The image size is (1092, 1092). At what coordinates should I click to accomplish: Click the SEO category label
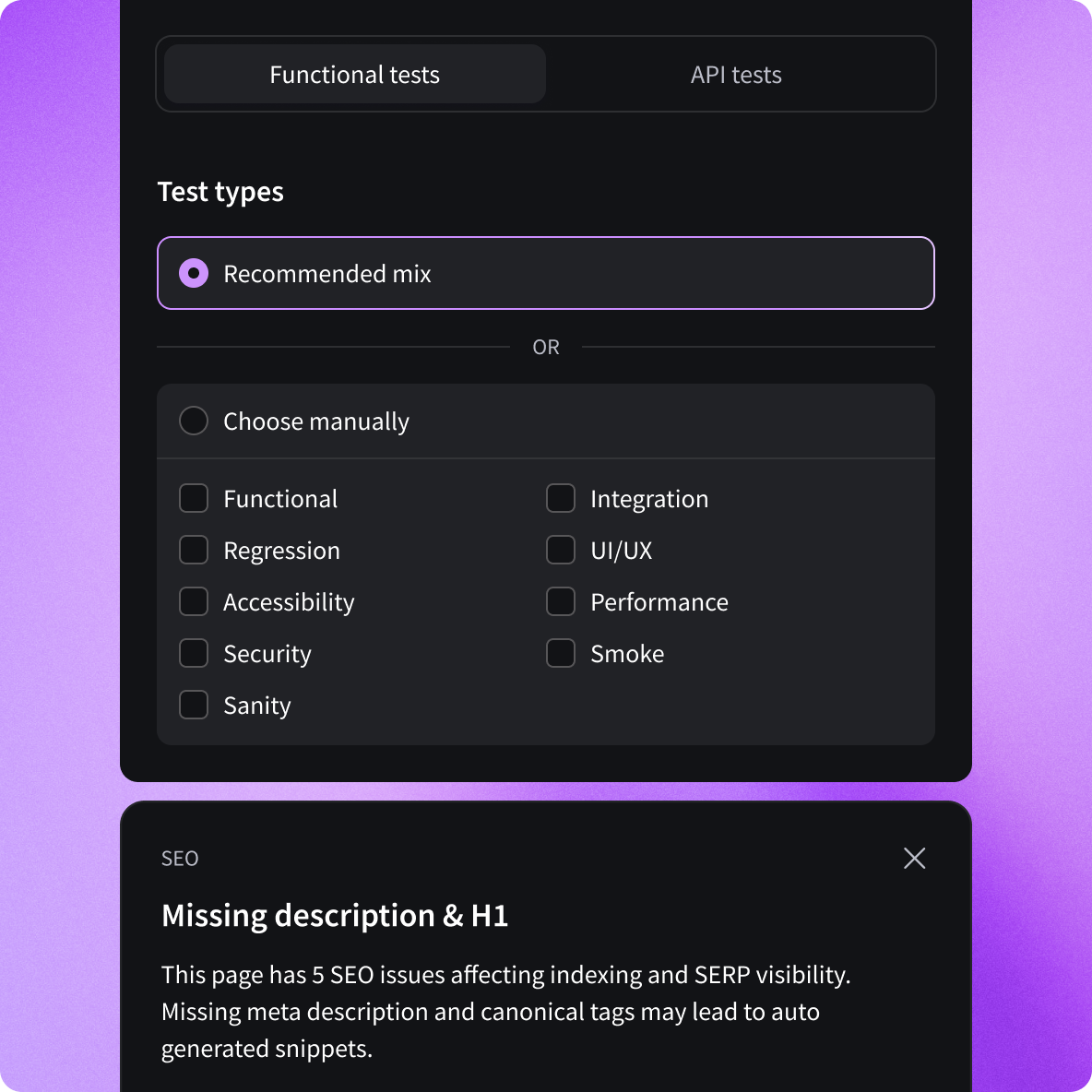(180, 858)
